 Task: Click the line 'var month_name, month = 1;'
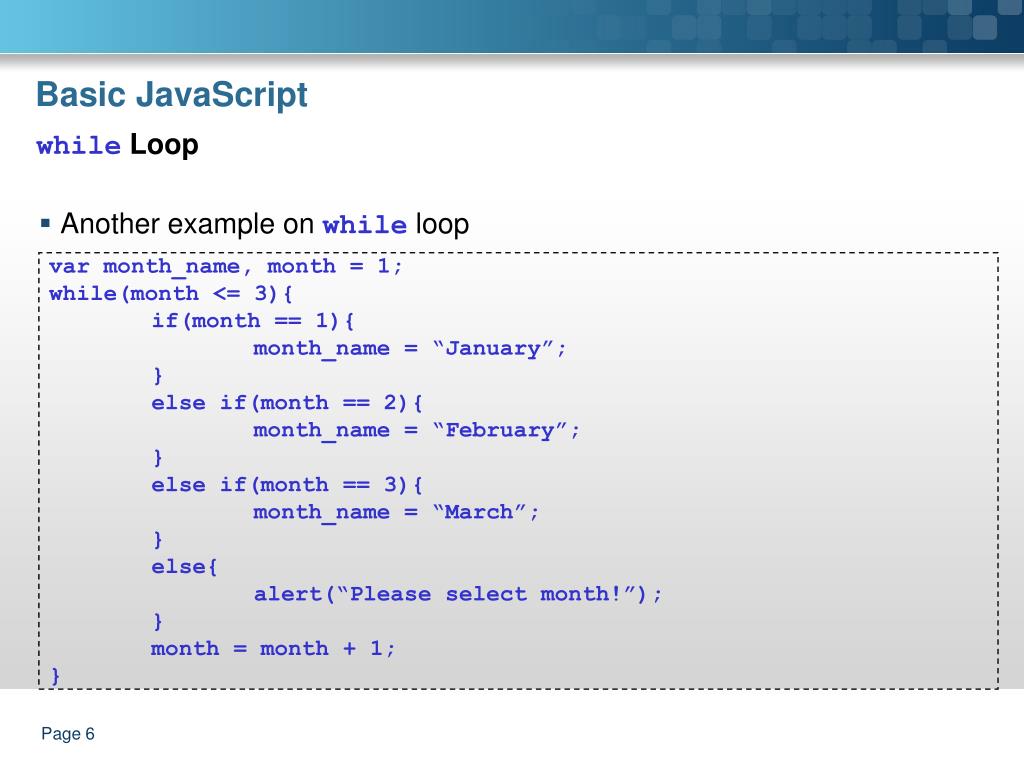(226, 266)
